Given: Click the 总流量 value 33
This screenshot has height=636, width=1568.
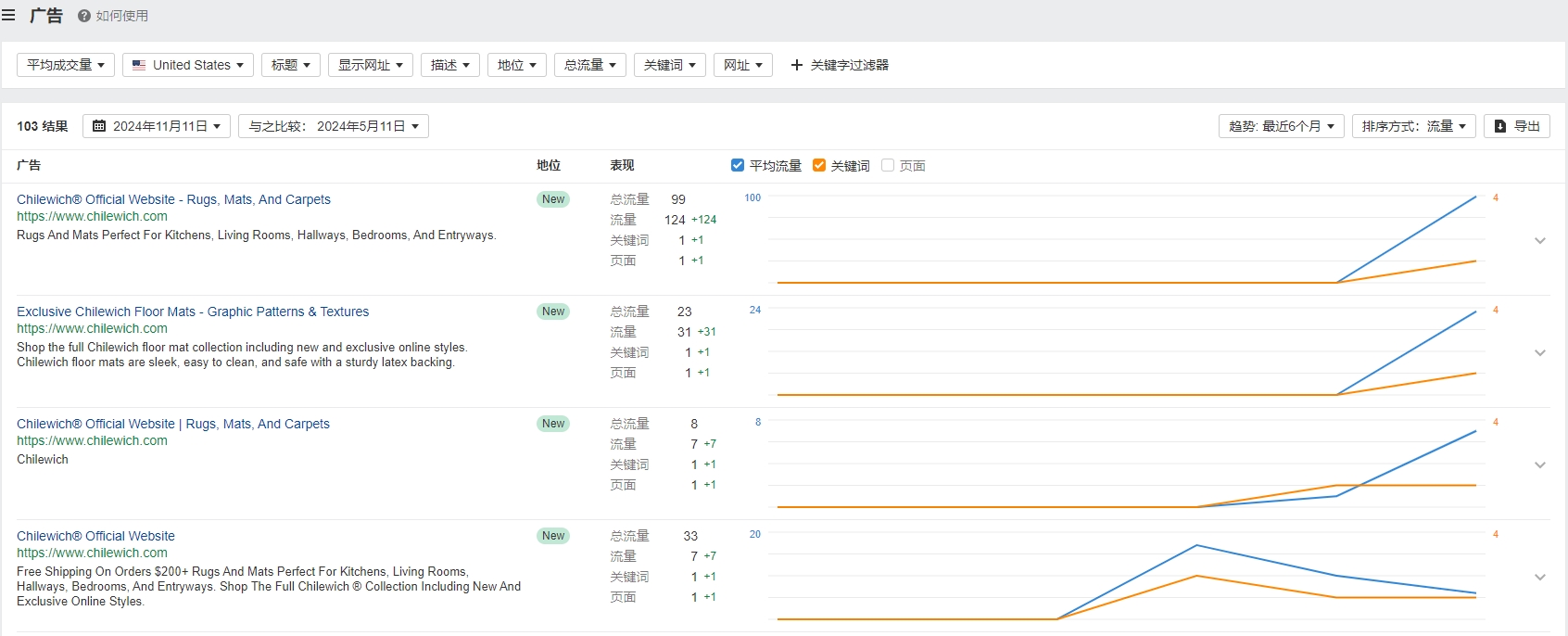Looking at the screenshot, I should (x=690, y=536).
